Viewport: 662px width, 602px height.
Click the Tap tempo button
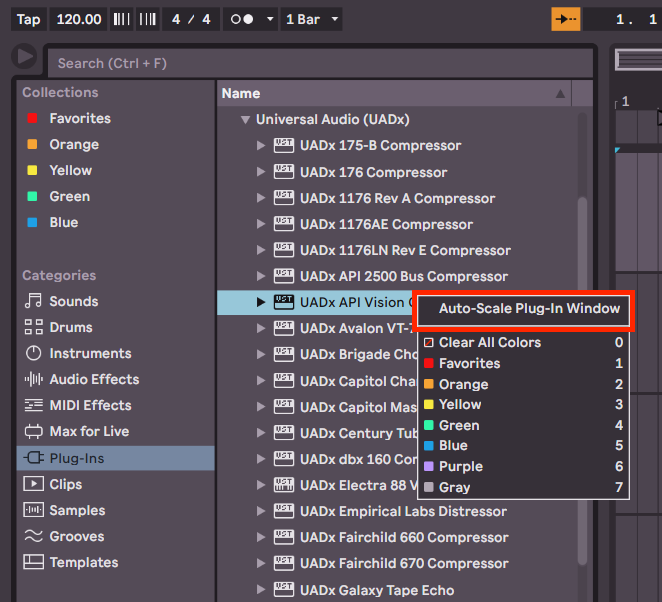click(28, 19)
